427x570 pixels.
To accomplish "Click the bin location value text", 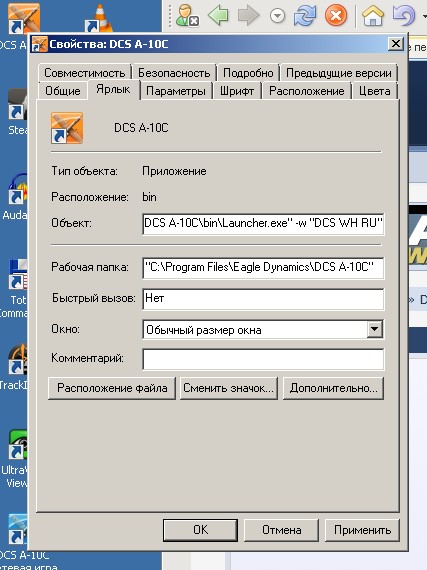I will coord(149,197).
